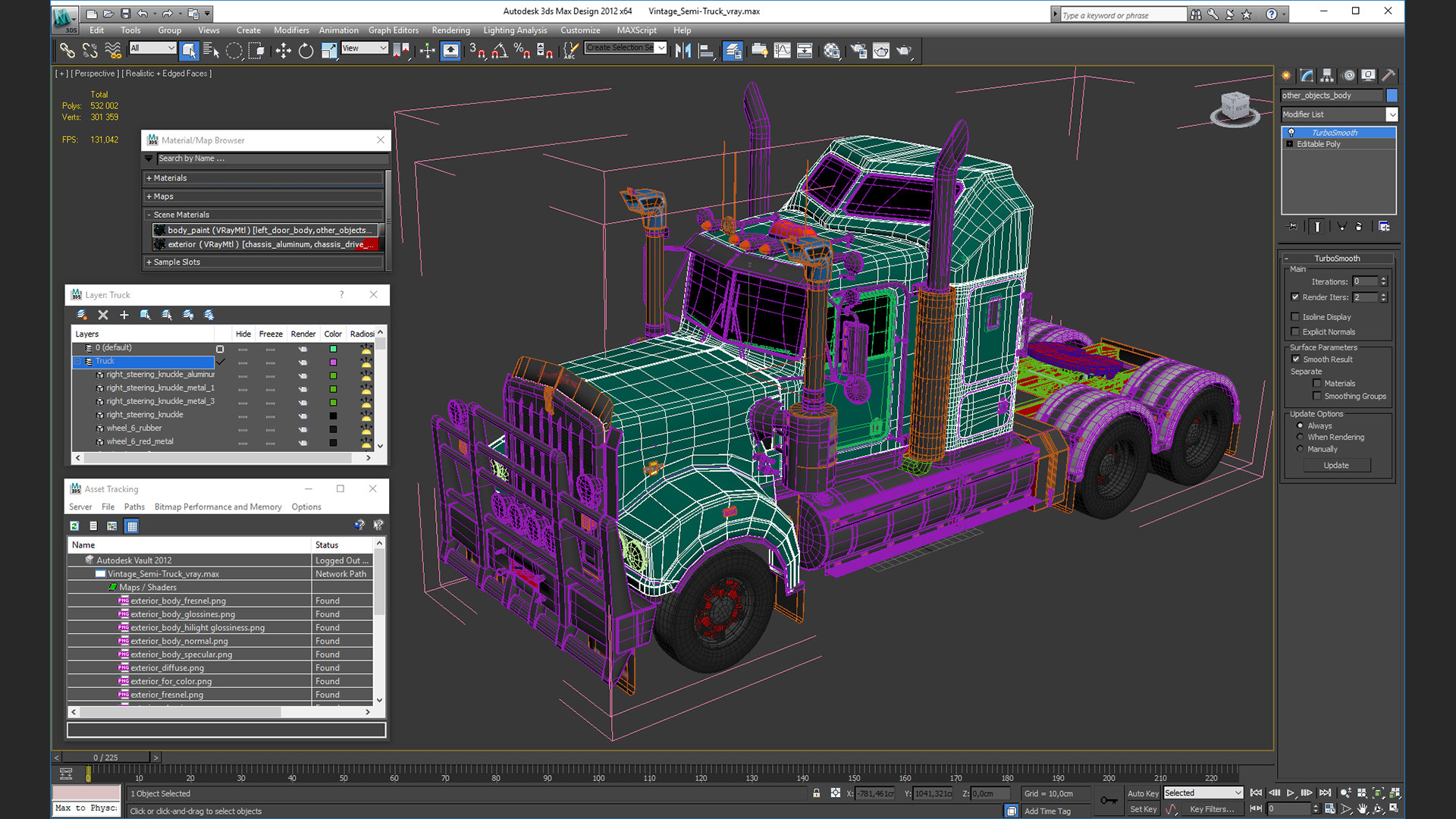Viewport: 1456px width, 819px height.
Task: Click the Add Time Tag button
Action: [1048, 811]
